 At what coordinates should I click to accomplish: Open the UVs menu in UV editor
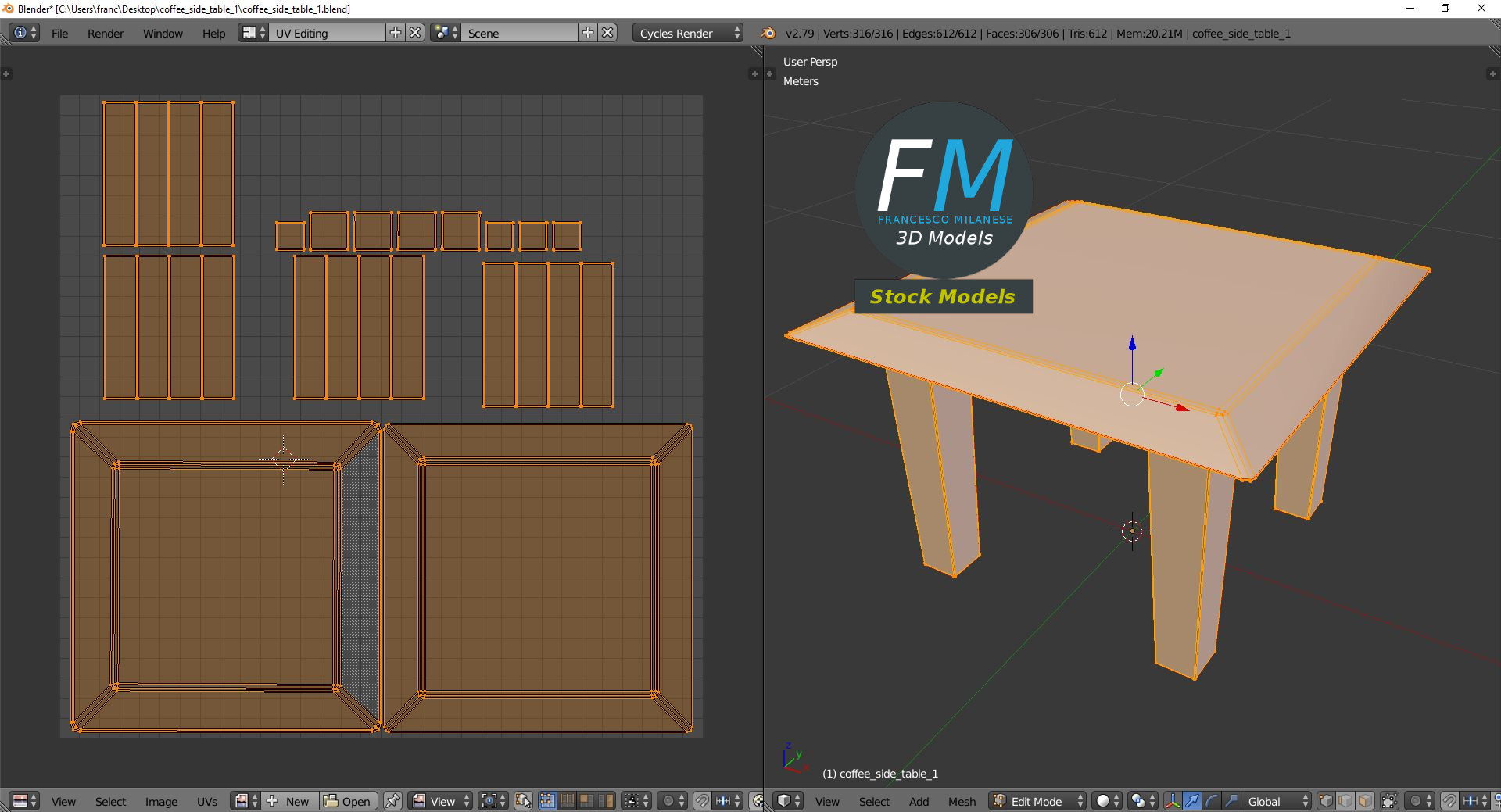(206, 801)
